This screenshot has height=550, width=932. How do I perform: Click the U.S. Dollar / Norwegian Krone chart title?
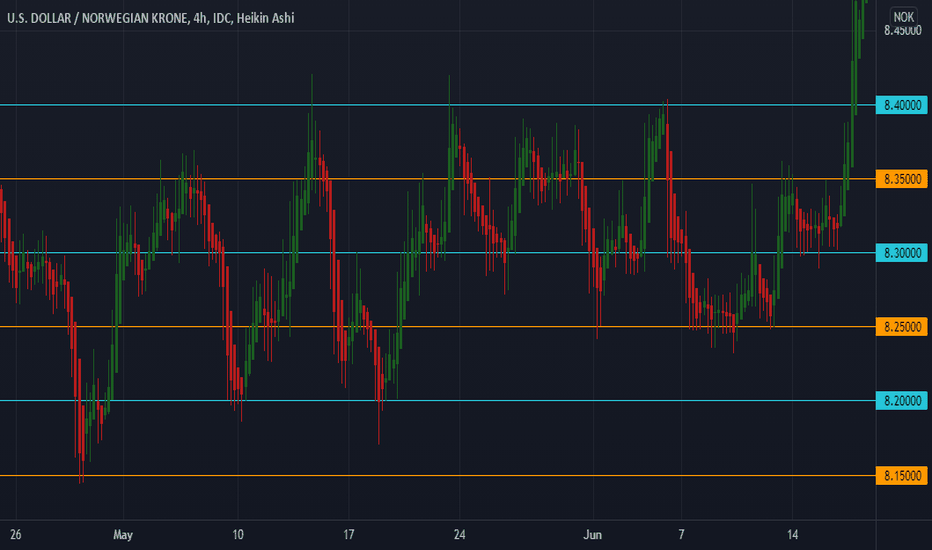(x=150, y=18)
